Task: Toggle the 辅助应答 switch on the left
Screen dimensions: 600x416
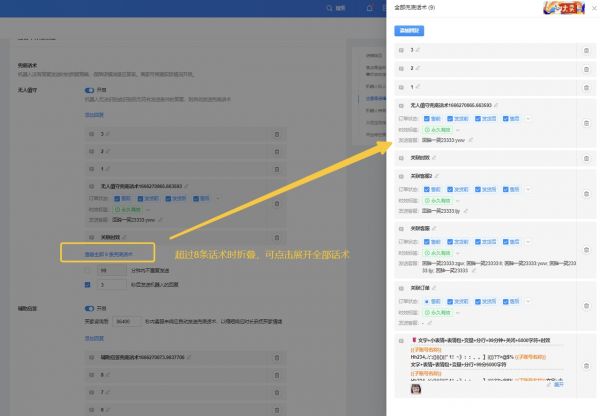Action: tap(89, 309)
